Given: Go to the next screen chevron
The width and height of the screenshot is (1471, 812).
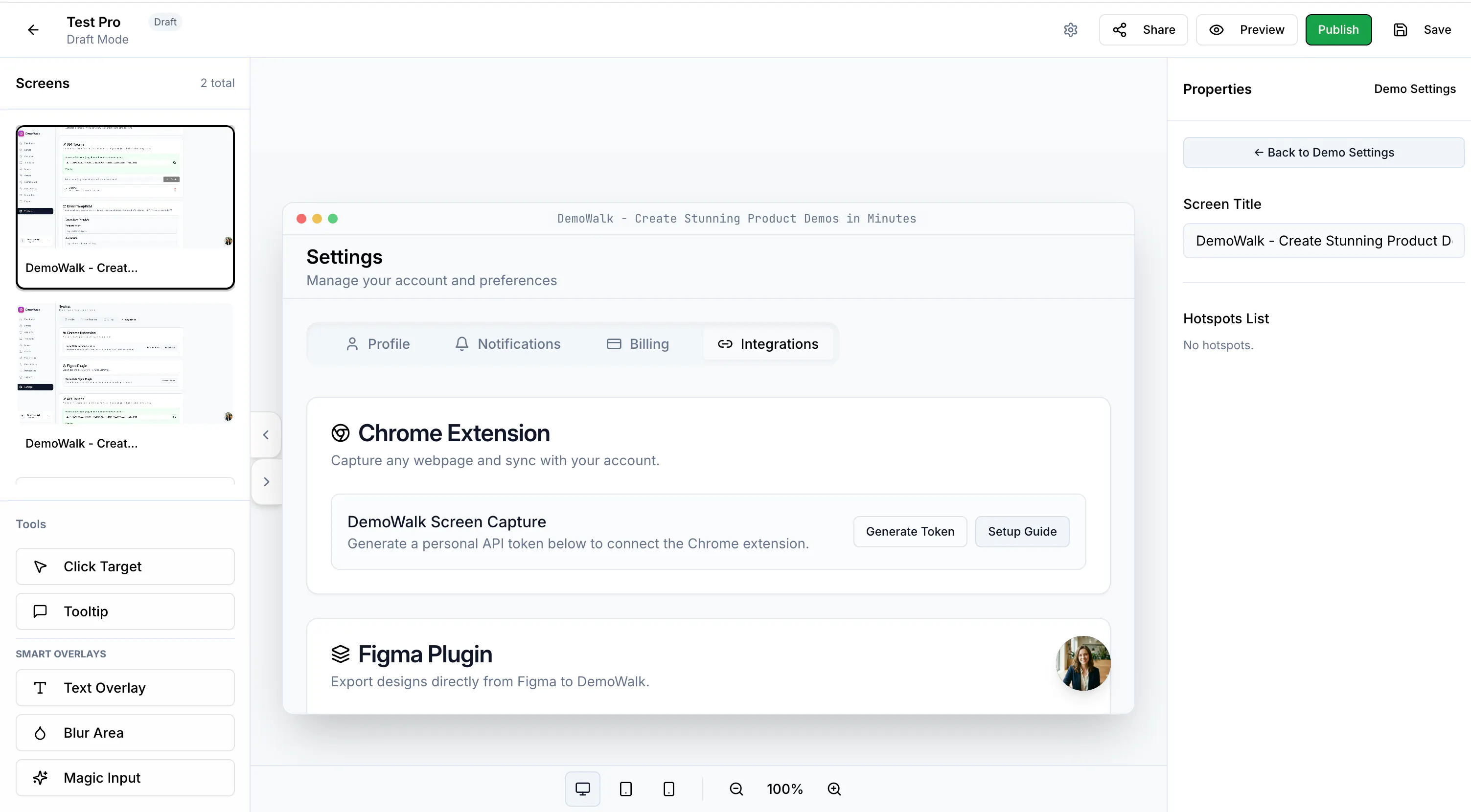Looking at the screenshot, I should 266,482.
